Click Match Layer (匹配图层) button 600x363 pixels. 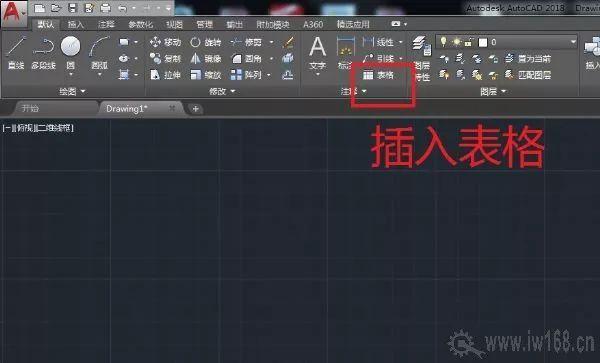coord(528,75)
